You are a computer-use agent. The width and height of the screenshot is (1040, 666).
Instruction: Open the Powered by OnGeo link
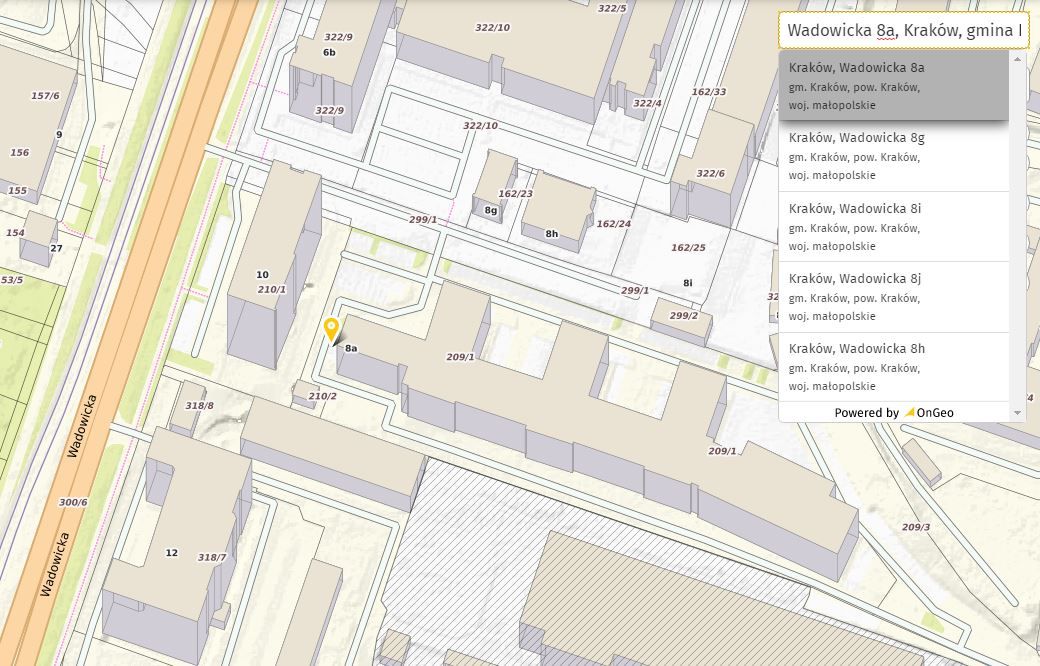click(x=893, y=412)
